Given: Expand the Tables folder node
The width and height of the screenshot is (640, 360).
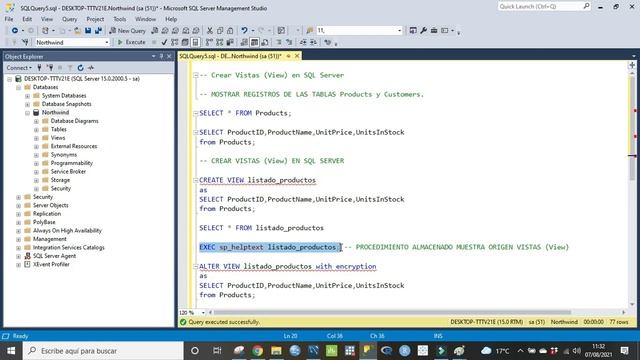Looking at the screenshot, I should coord(36,130).
